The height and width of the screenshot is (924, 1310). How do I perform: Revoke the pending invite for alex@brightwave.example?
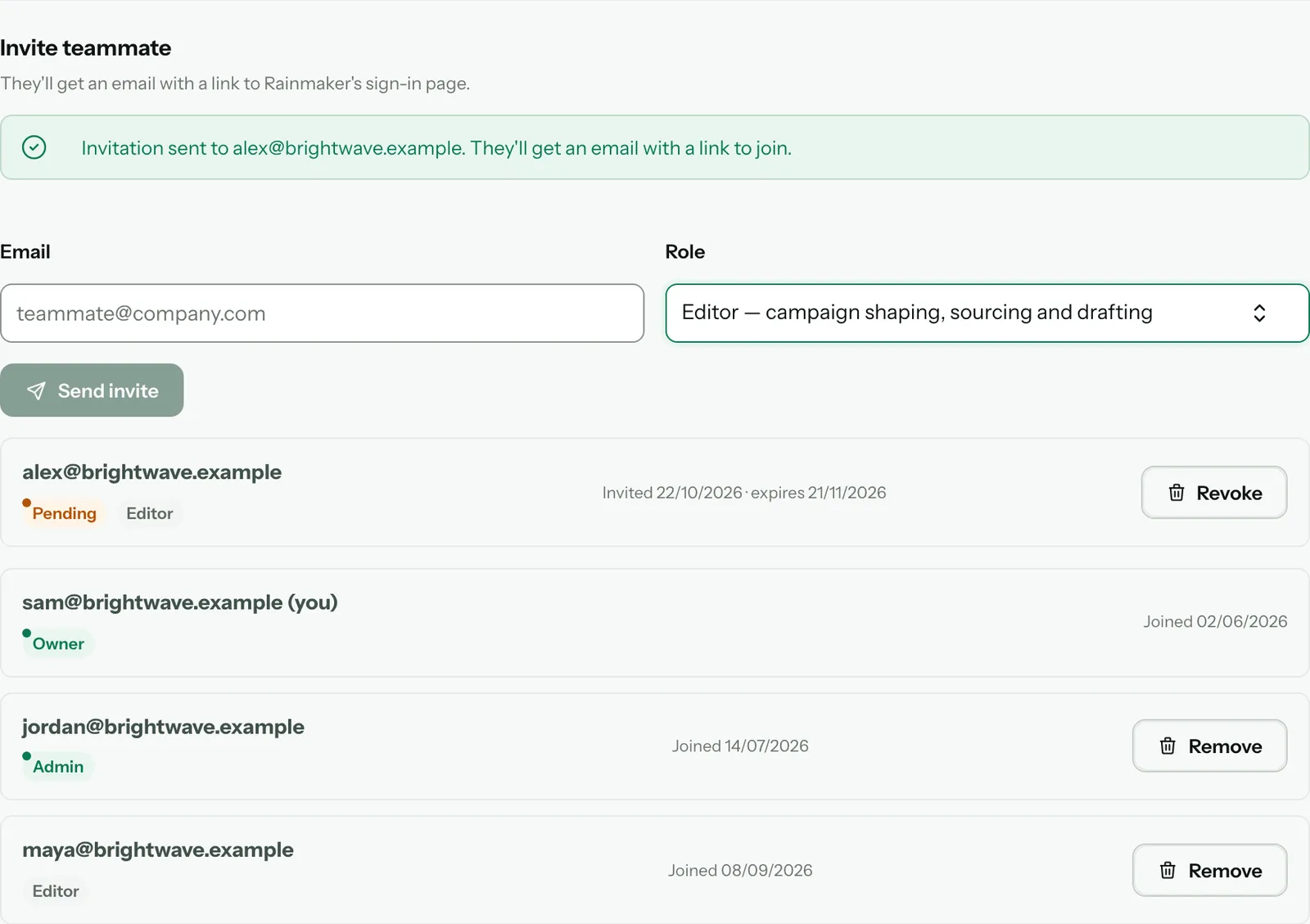point(1214,493)
